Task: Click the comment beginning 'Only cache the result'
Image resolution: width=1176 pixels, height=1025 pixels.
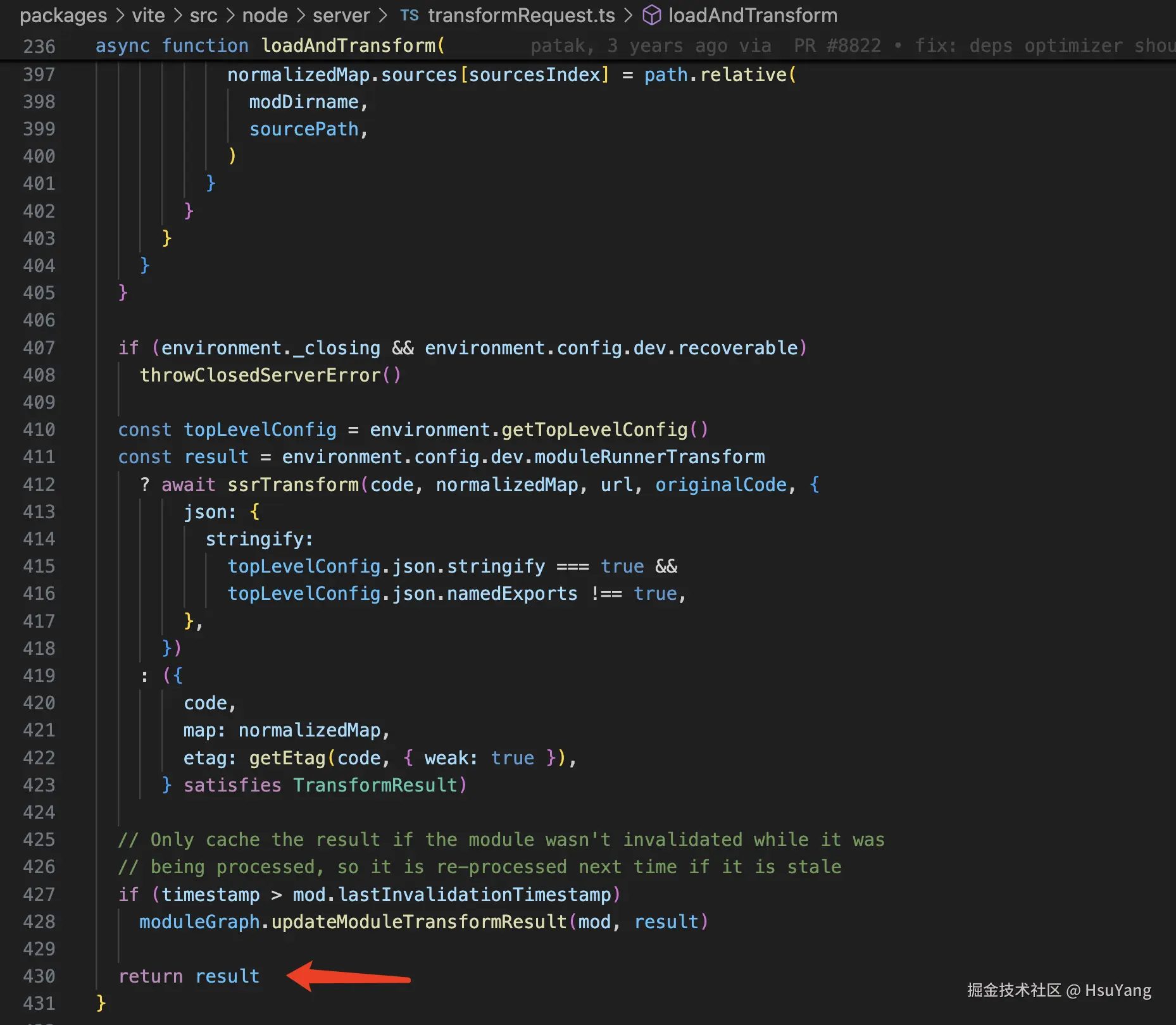Action: pyautogui.click(x=501, y=840)
